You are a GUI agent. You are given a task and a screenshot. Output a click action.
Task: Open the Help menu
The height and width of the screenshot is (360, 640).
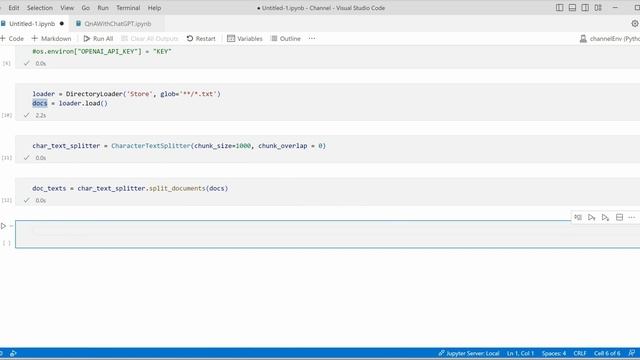[x=154, y=8]
